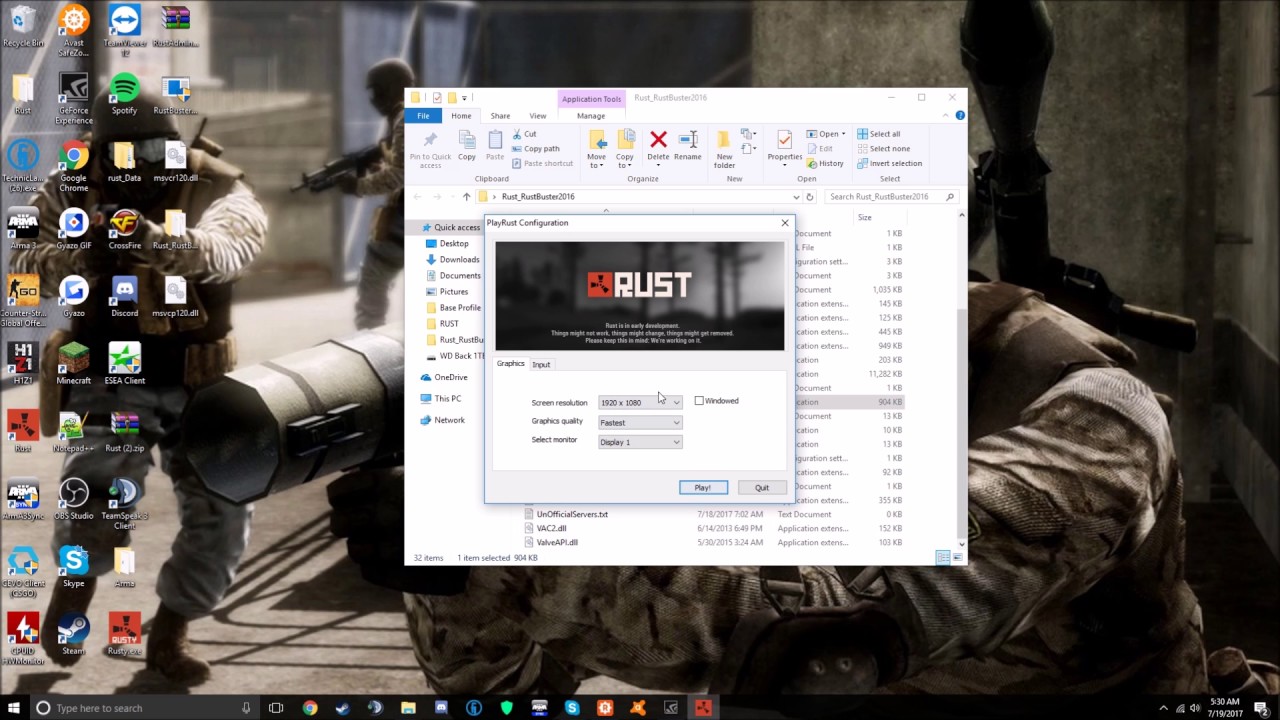Click the CrossFire desktop icon

(x=124, y=229)
